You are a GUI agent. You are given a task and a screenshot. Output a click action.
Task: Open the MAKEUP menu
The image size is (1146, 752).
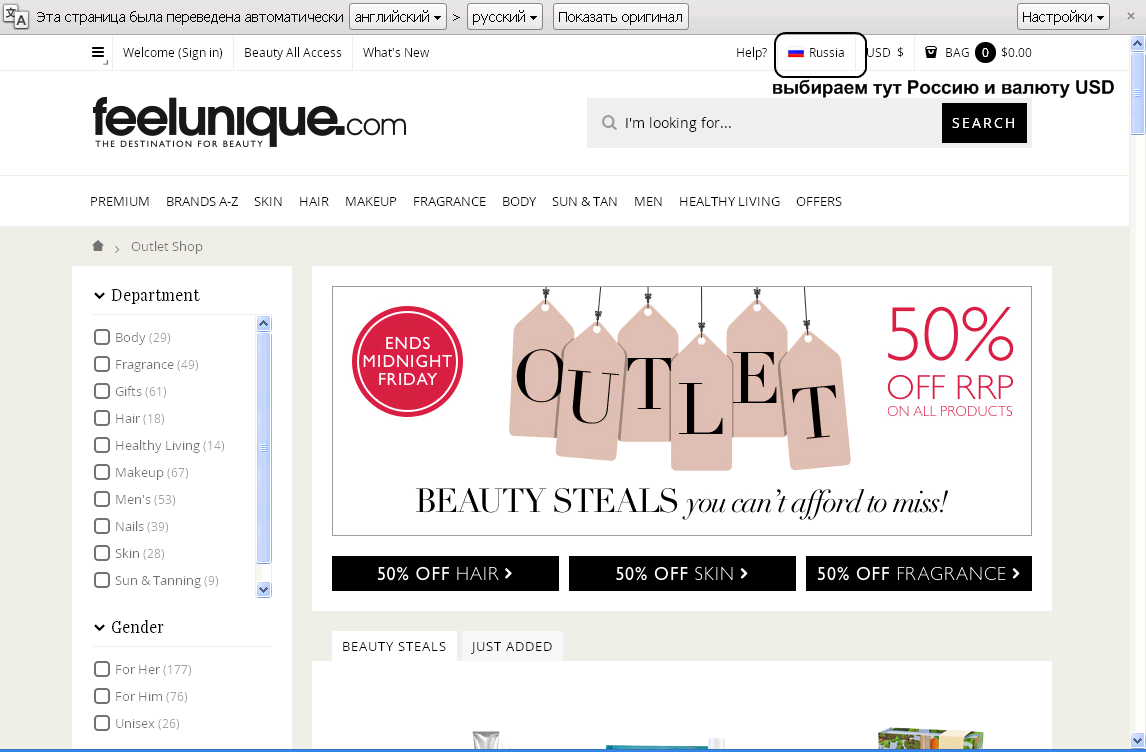371,201
